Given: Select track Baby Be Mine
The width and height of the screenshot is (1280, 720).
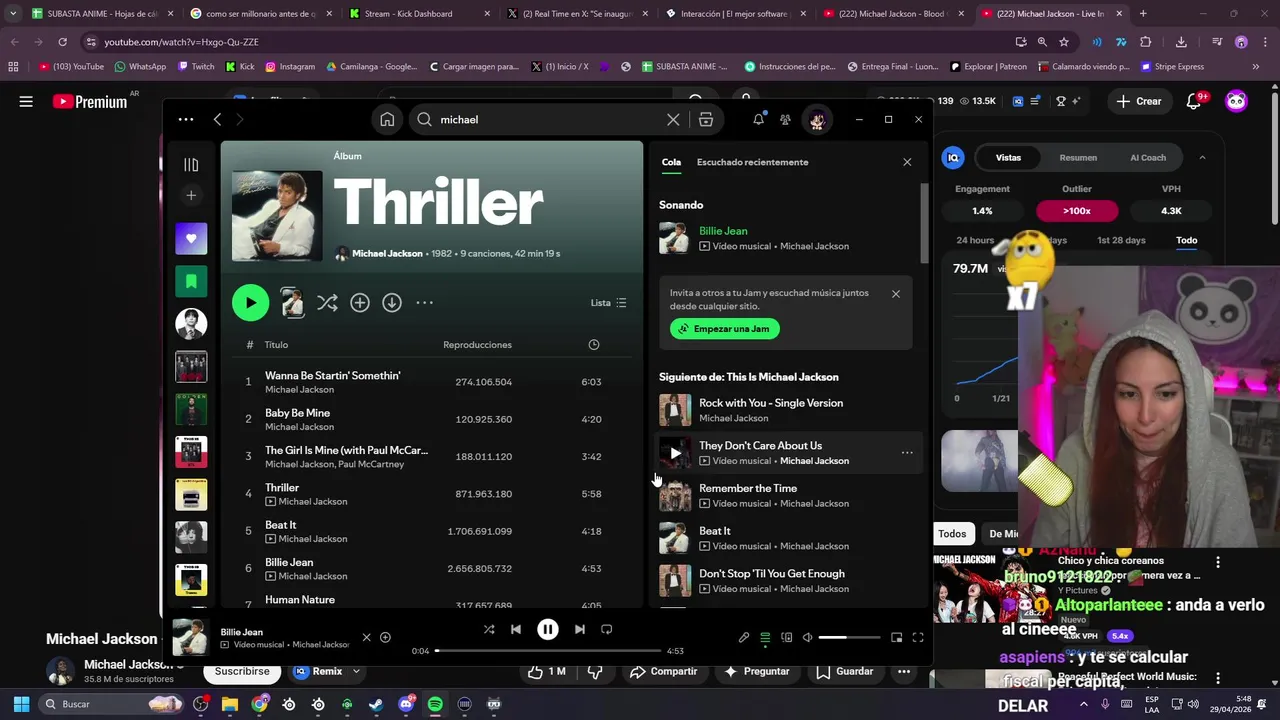Looking at the screenshot, I should 430,419.
